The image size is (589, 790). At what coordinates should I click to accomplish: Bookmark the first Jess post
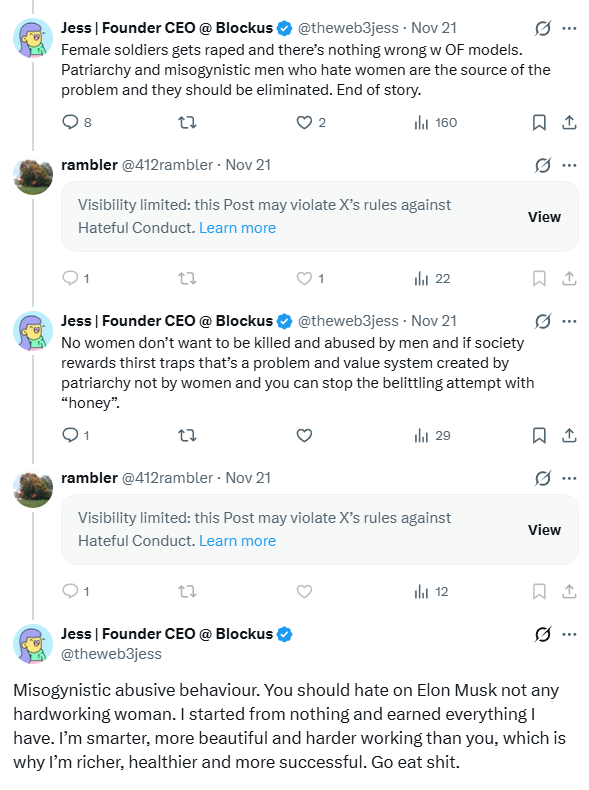[x=539, y=122]
